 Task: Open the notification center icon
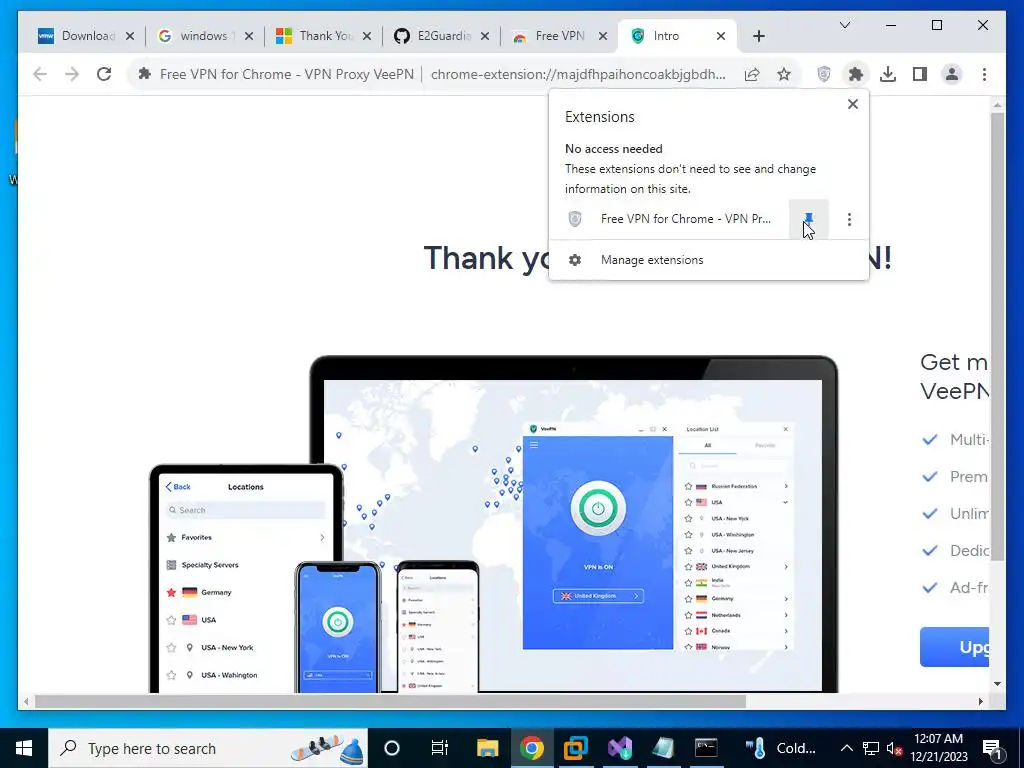[x=992, y=748]
